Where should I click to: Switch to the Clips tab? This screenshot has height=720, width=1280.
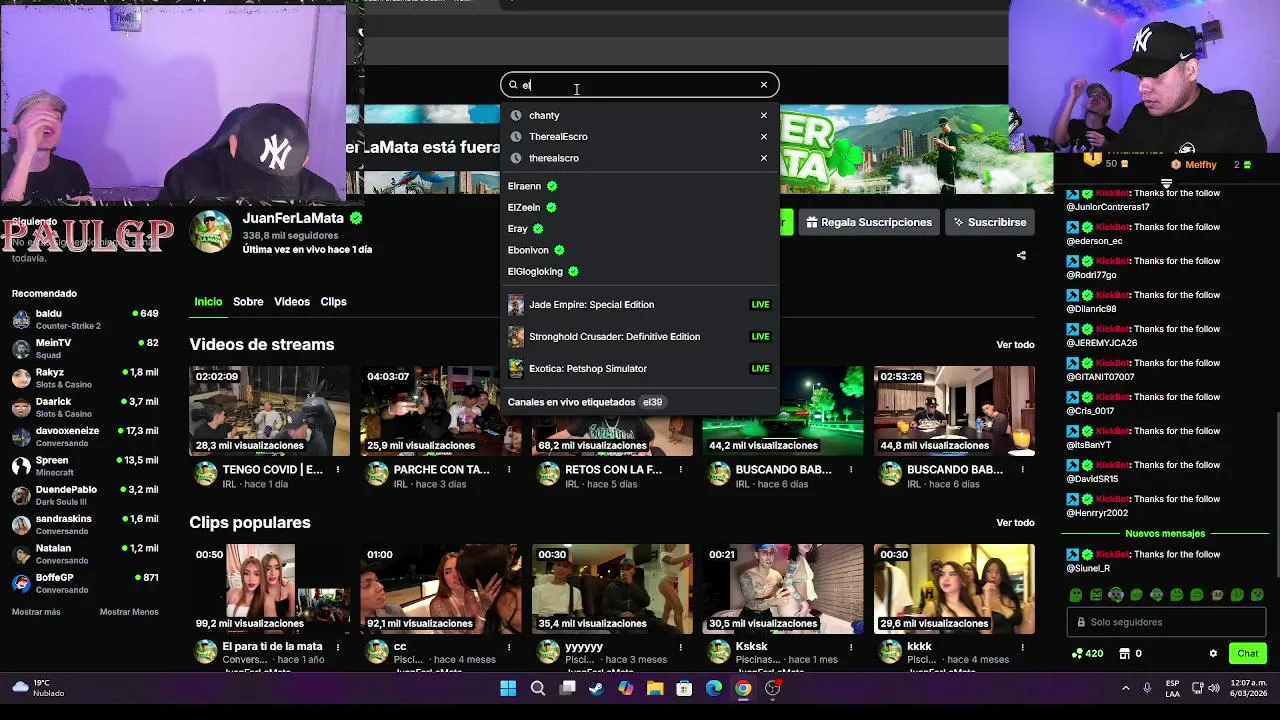coord(333,301)
